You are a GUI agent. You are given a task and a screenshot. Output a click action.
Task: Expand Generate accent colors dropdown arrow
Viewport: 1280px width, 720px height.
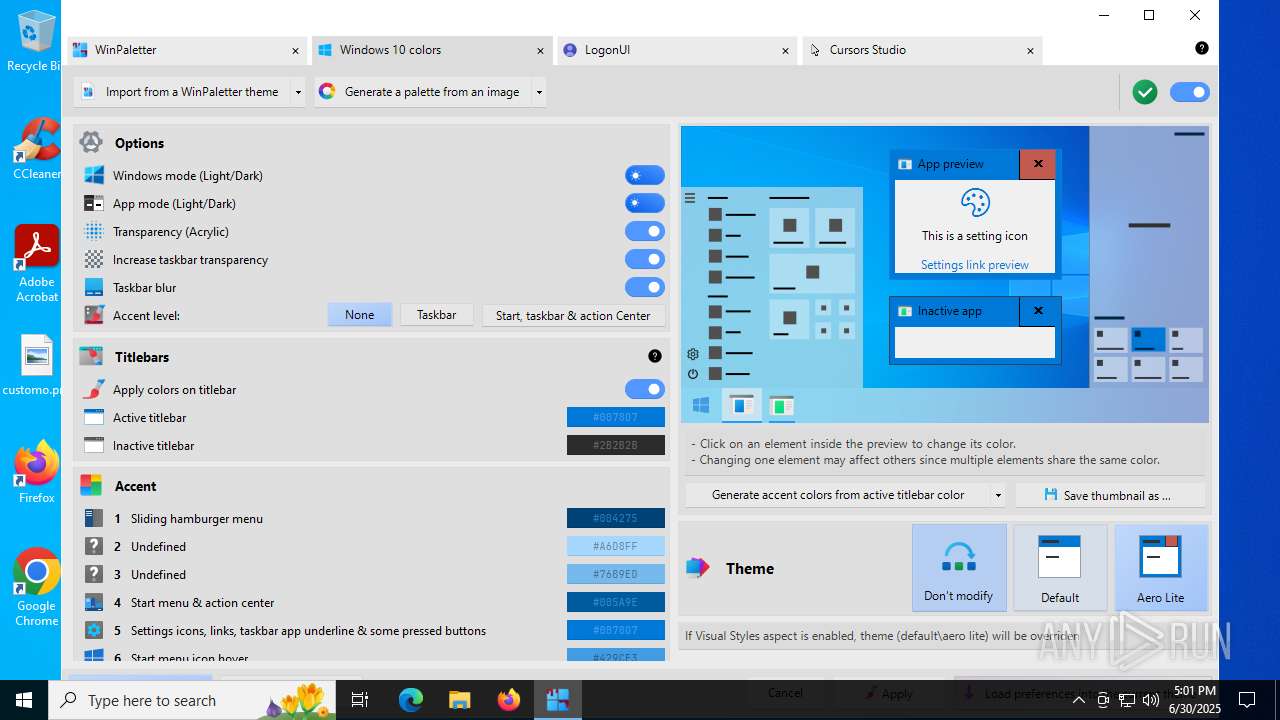point(998,495)
